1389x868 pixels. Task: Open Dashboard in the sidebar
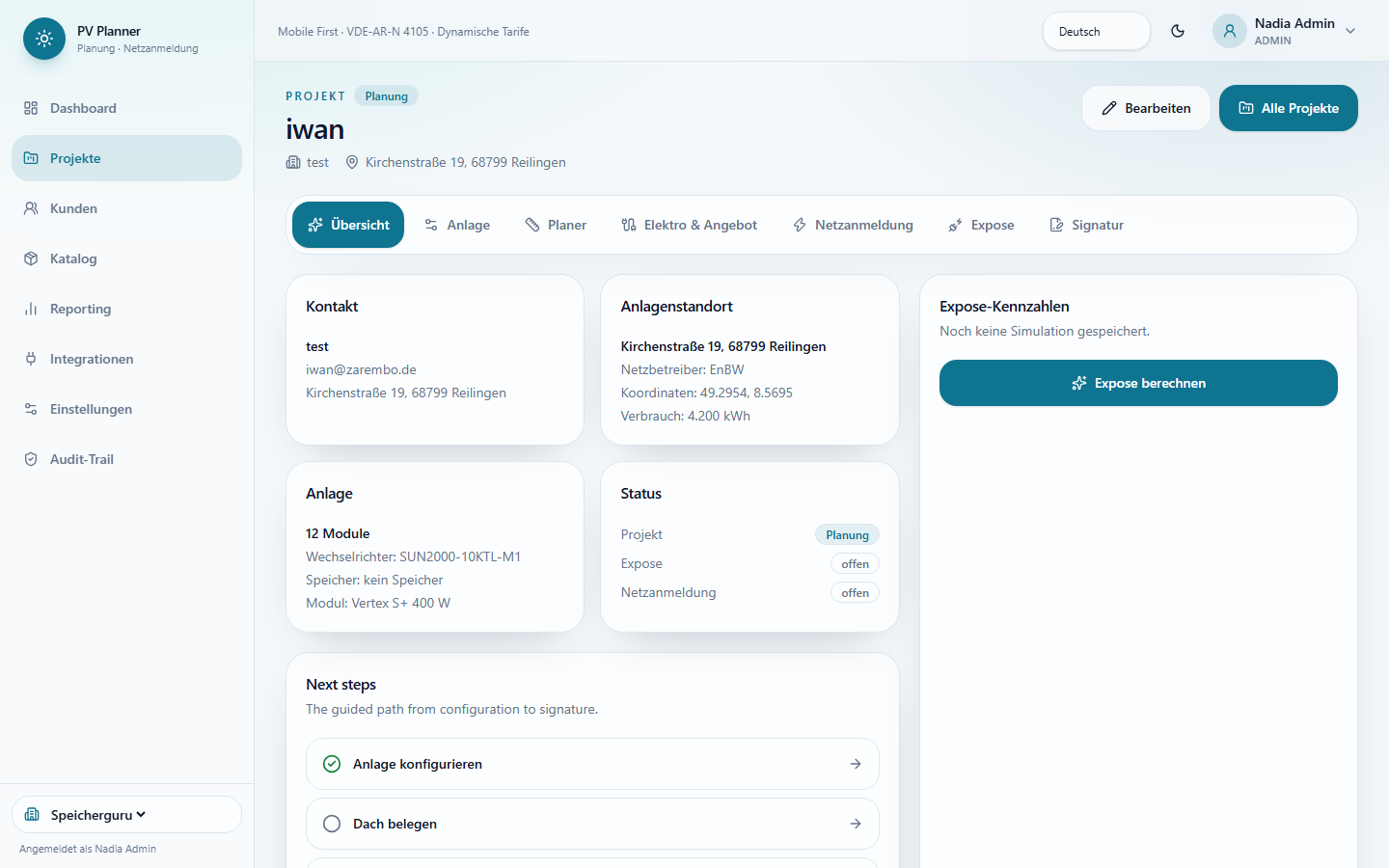tap(126, 108)
